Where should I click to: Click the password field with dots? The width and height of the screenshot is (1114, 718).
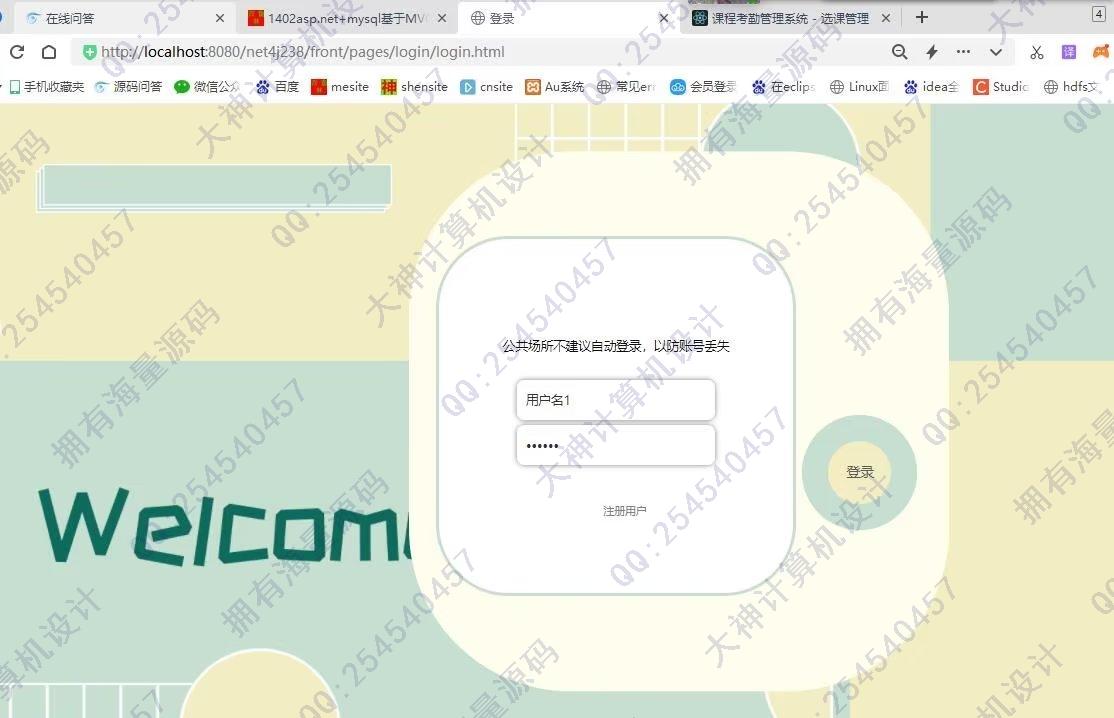click(615, 445)
